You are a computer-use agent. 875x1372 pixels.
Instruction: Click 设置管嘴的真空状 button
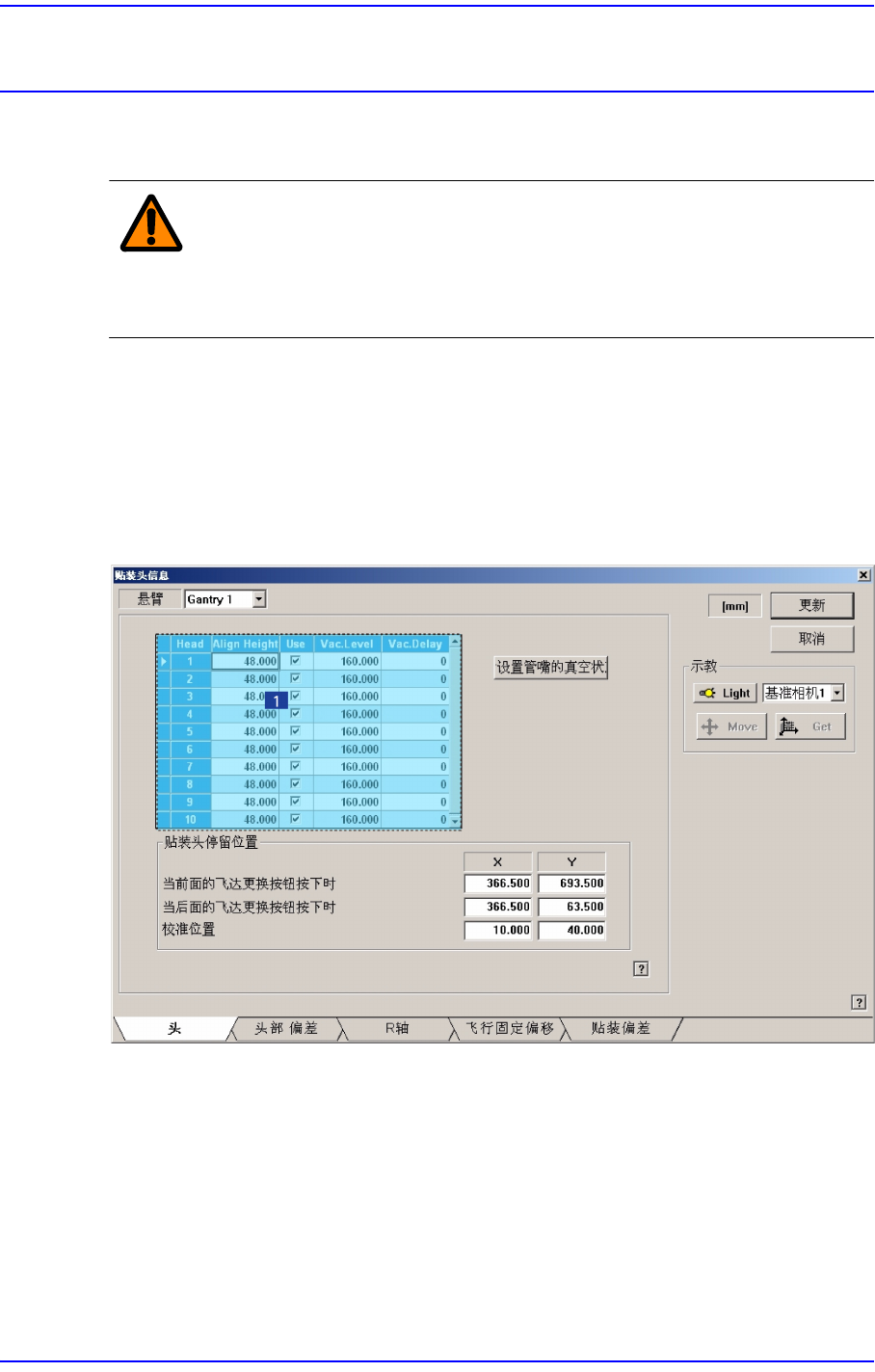550,667
